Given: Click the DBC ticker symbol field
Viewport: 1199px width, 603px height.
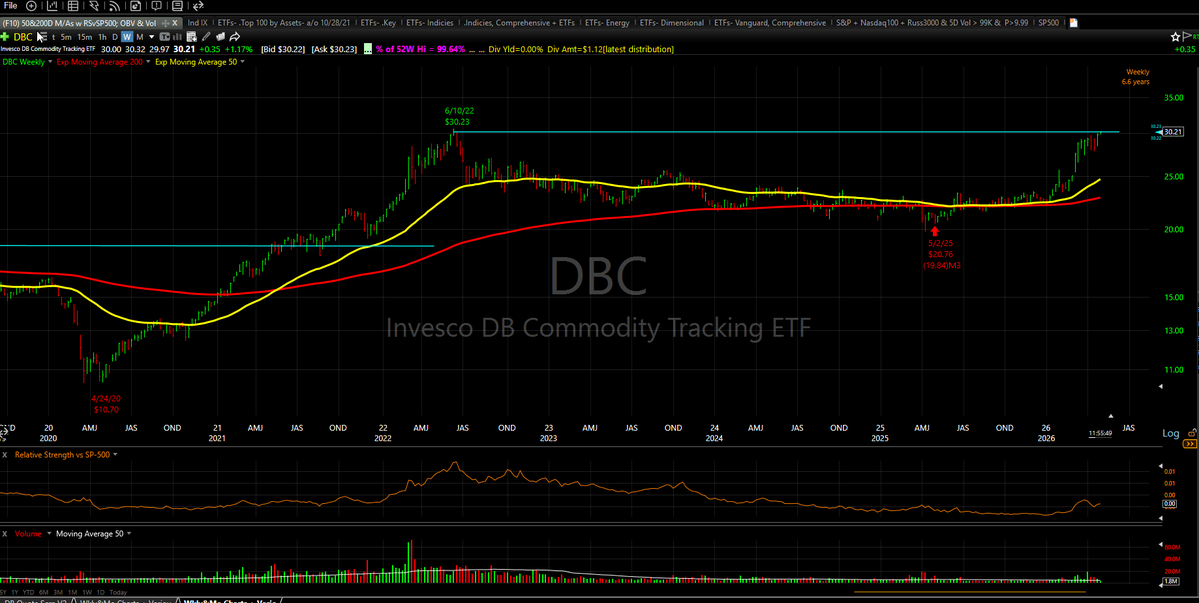Looking at the screenshot, I should (23, 37).
